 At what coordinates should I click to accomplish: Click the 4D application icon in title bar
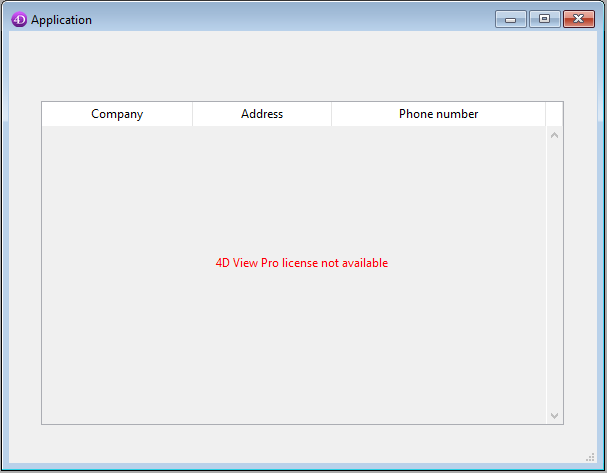(19, 19)
